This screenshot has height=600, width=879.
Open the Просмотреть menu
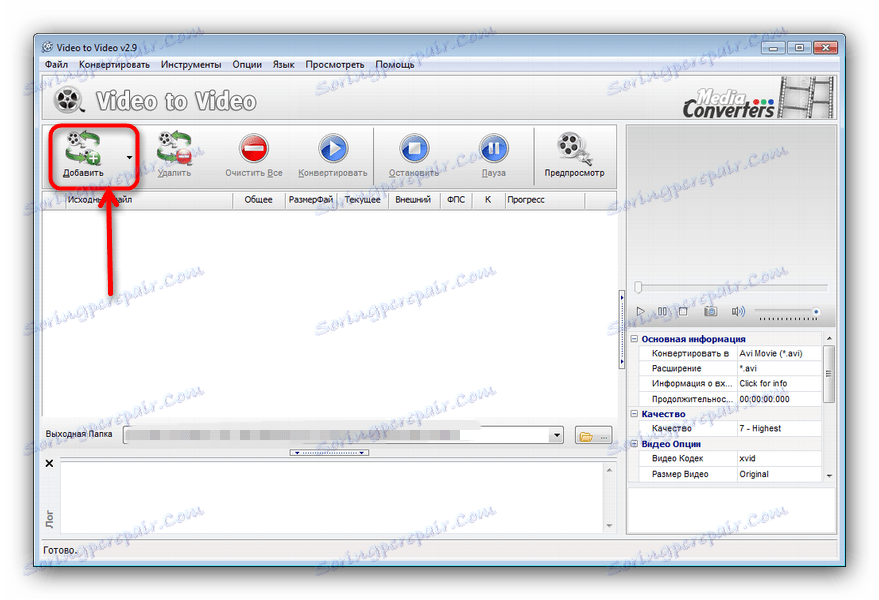[x=335, y=64]
